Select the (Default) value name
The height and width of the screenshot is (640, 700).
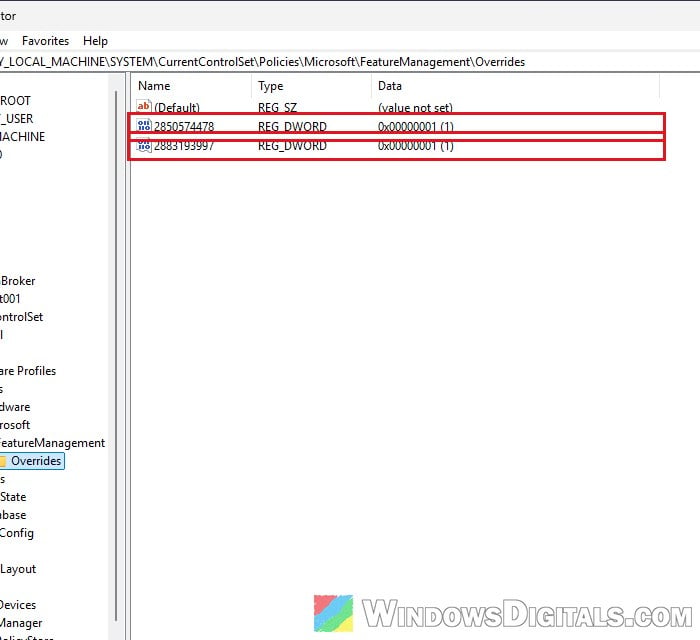(x=177, y=107)
